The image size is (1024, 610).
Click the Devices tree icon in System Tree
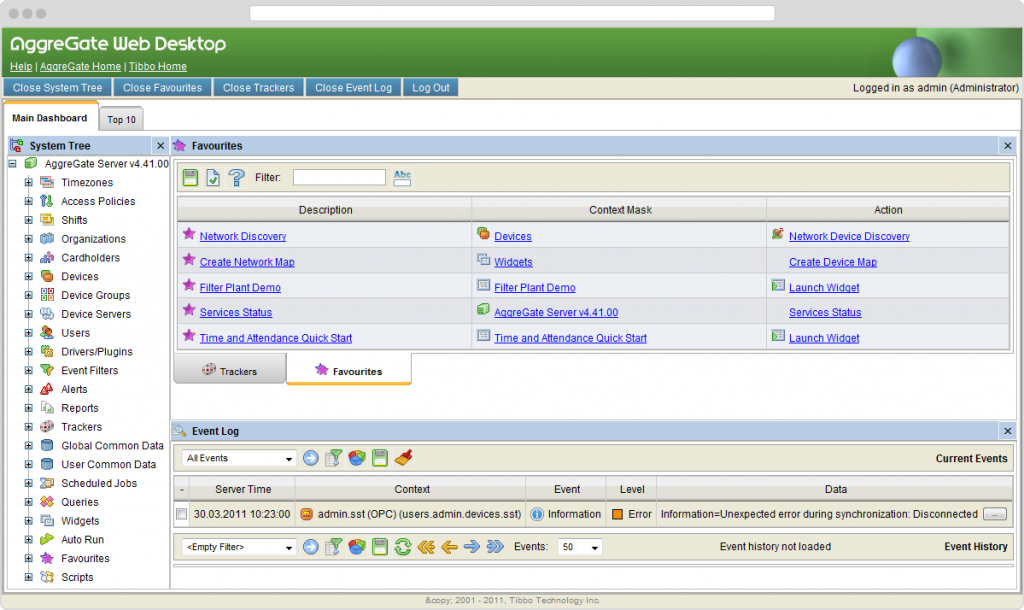click(47, 276)
